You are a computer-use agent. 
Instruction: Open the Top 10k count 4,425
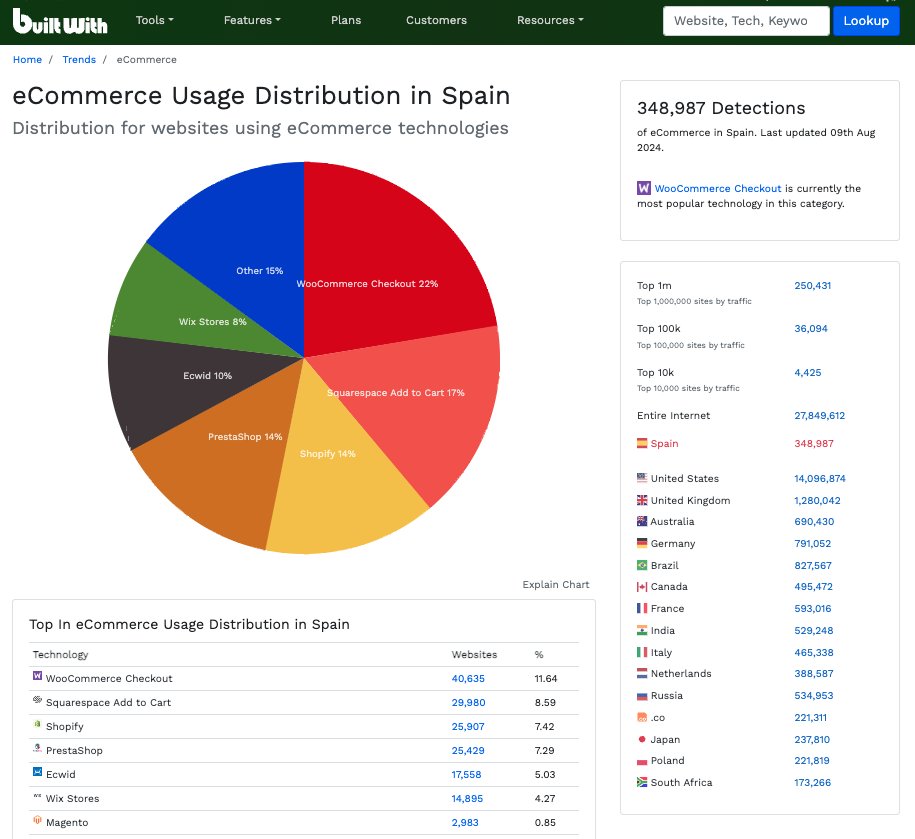point(808,372)
